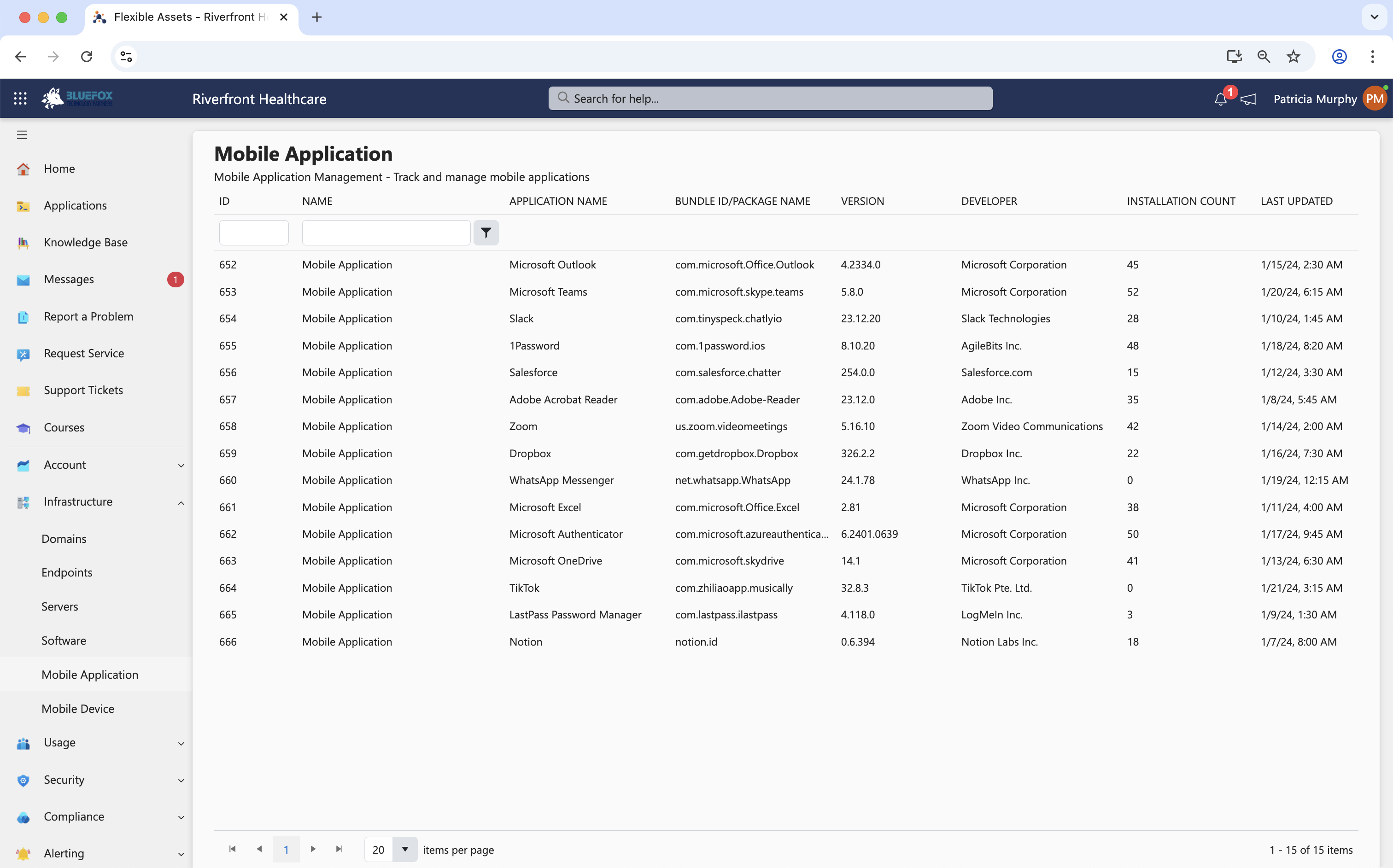Collapse the sidebar with hamburger icon
Viewport: 1393px width, 868px height.
(22, 135)
